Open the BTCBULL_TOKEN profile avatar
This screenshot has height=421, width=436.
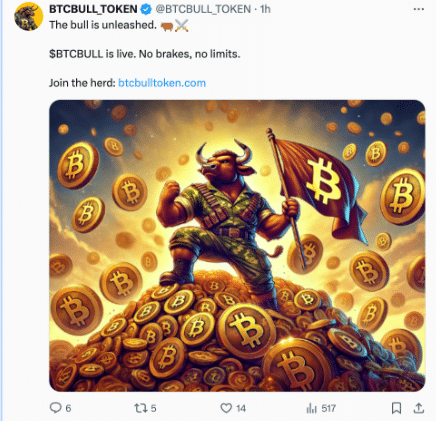(x=29, y=16)
